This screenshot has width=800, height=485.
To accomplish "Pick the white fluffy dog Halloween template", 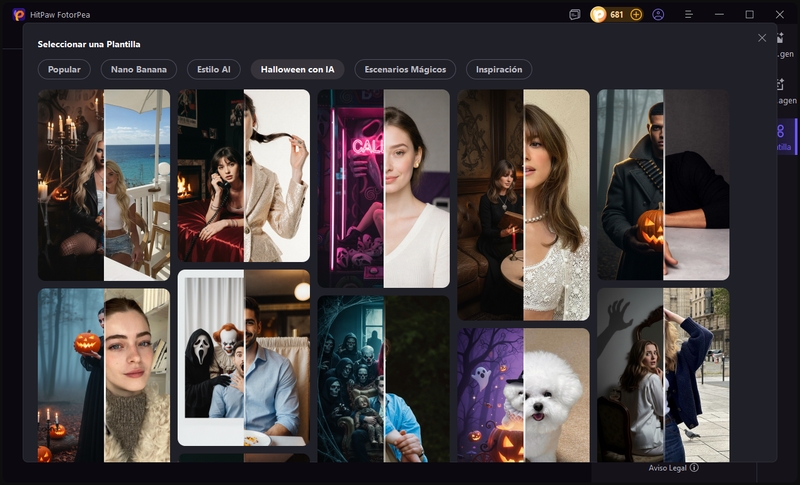I will pyautogui.click(x=523, y=394).
